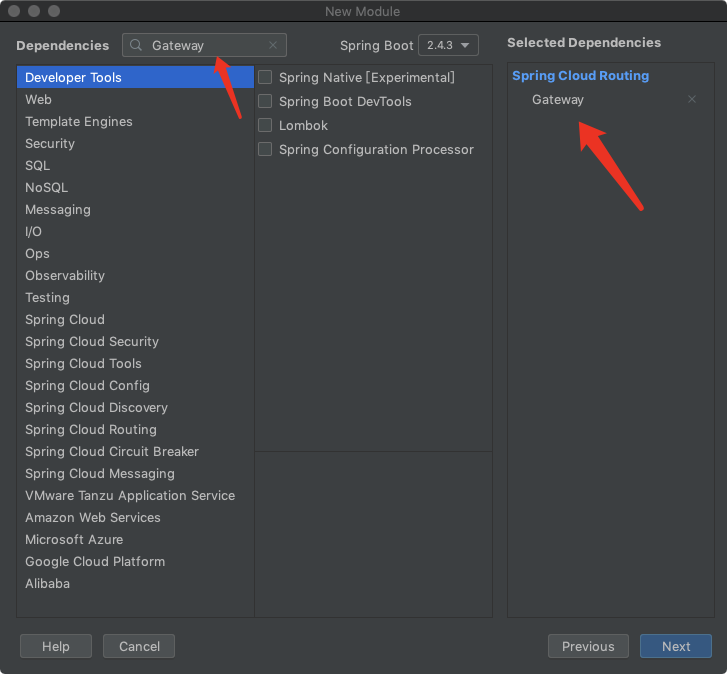Select the Web category
The image size is (727, 674).
point(135,99)
